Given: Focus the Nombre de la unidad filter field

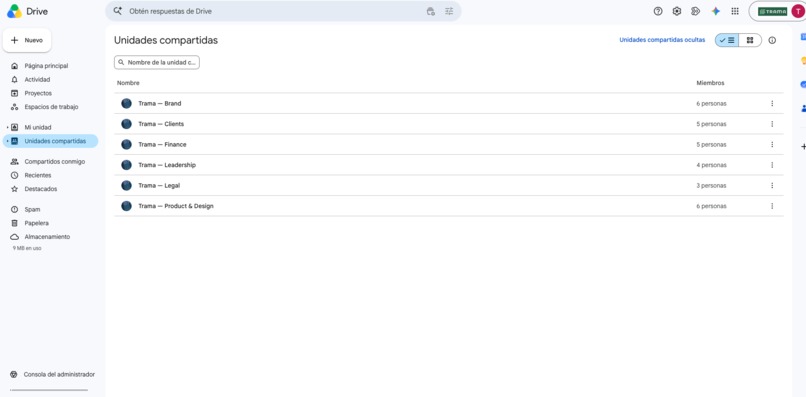Looking at the screenshot, I should click(157, 62).
